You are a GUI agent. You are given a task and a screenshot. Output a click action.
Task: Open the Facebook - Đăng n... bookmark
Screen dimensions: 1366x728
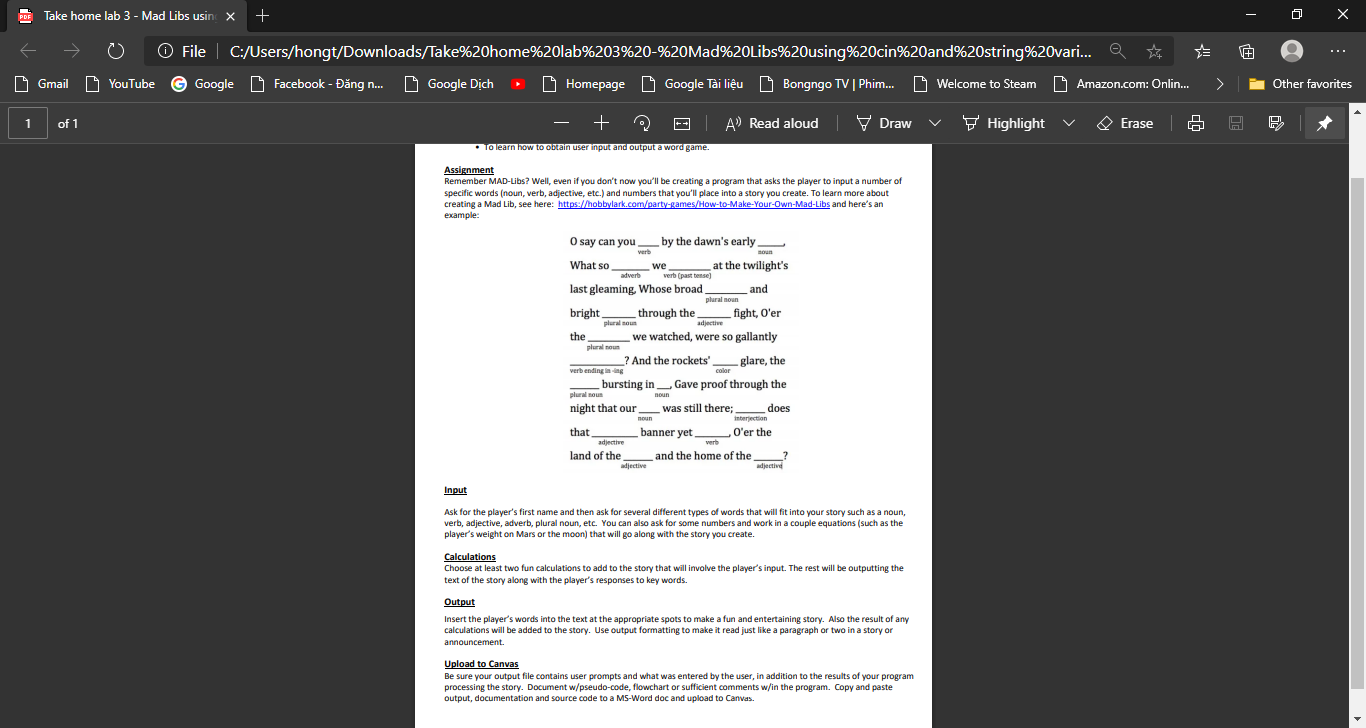(317, 84)
